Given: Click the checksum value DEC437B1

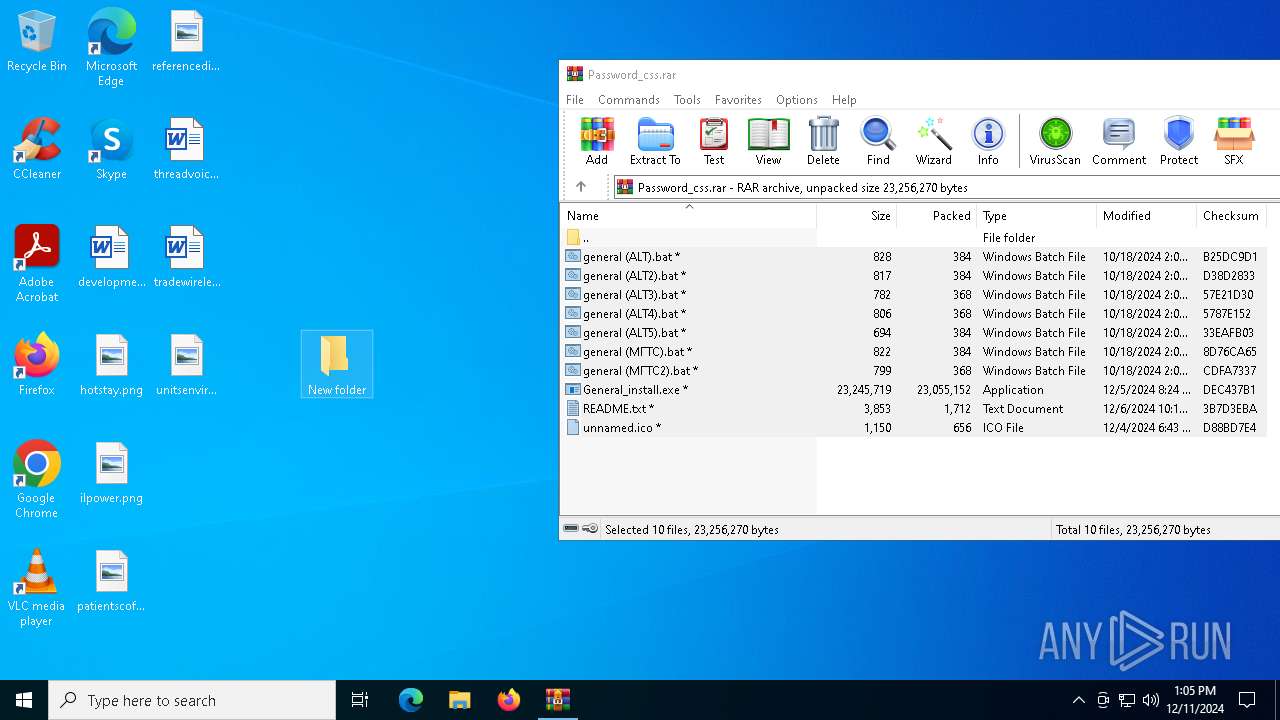Looking at the screenshot, I should click(1229, 390).
